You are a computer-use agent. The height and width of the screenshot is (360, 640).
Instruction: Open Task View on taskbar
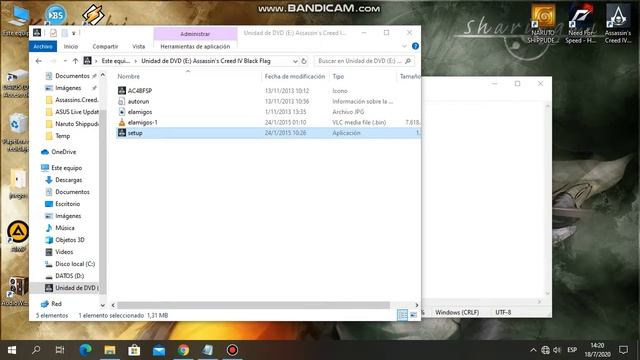pos(60,350)
